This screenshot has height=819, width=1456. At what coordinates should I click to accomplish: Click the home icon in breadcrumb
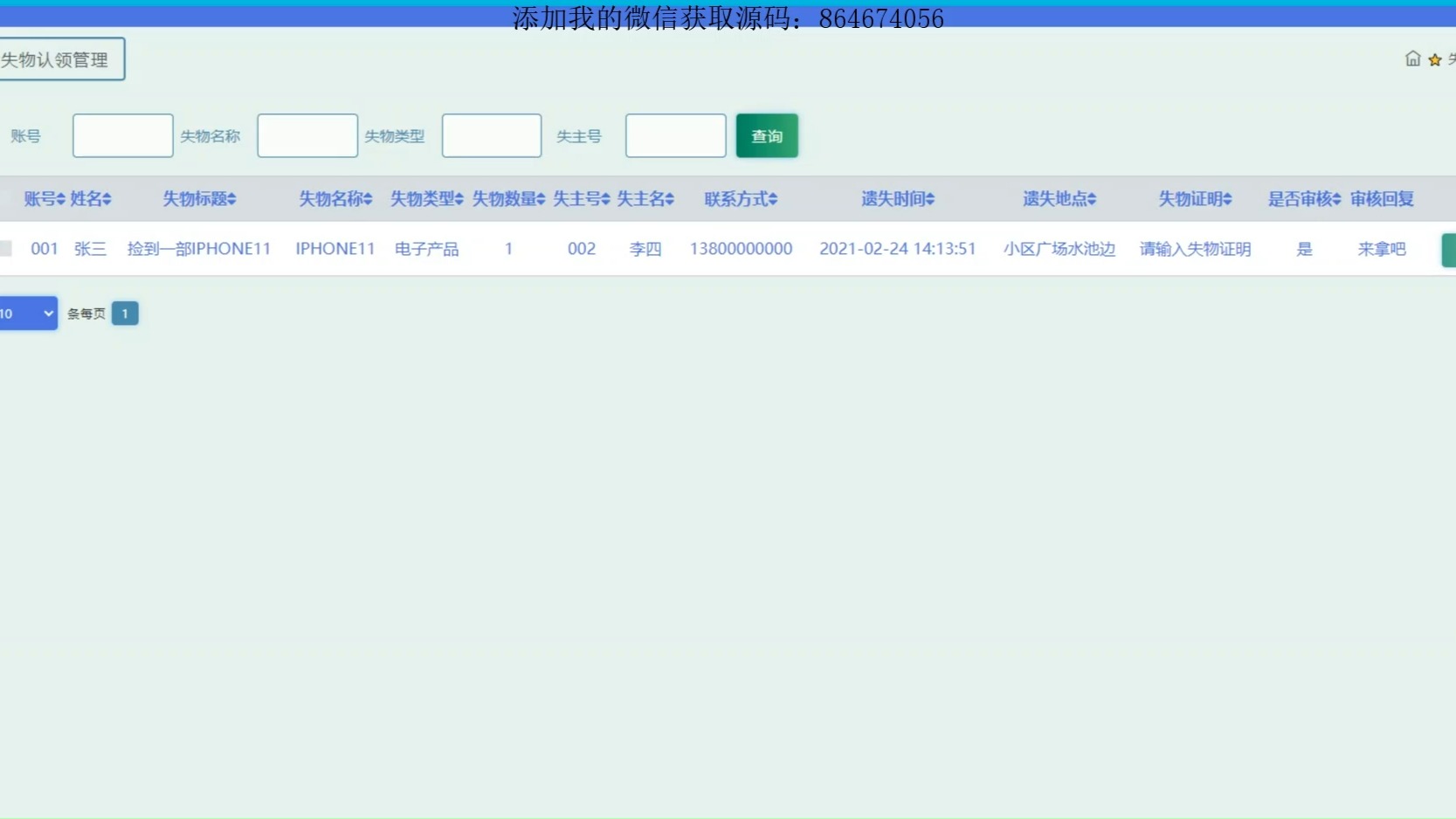pos(1412,58)
